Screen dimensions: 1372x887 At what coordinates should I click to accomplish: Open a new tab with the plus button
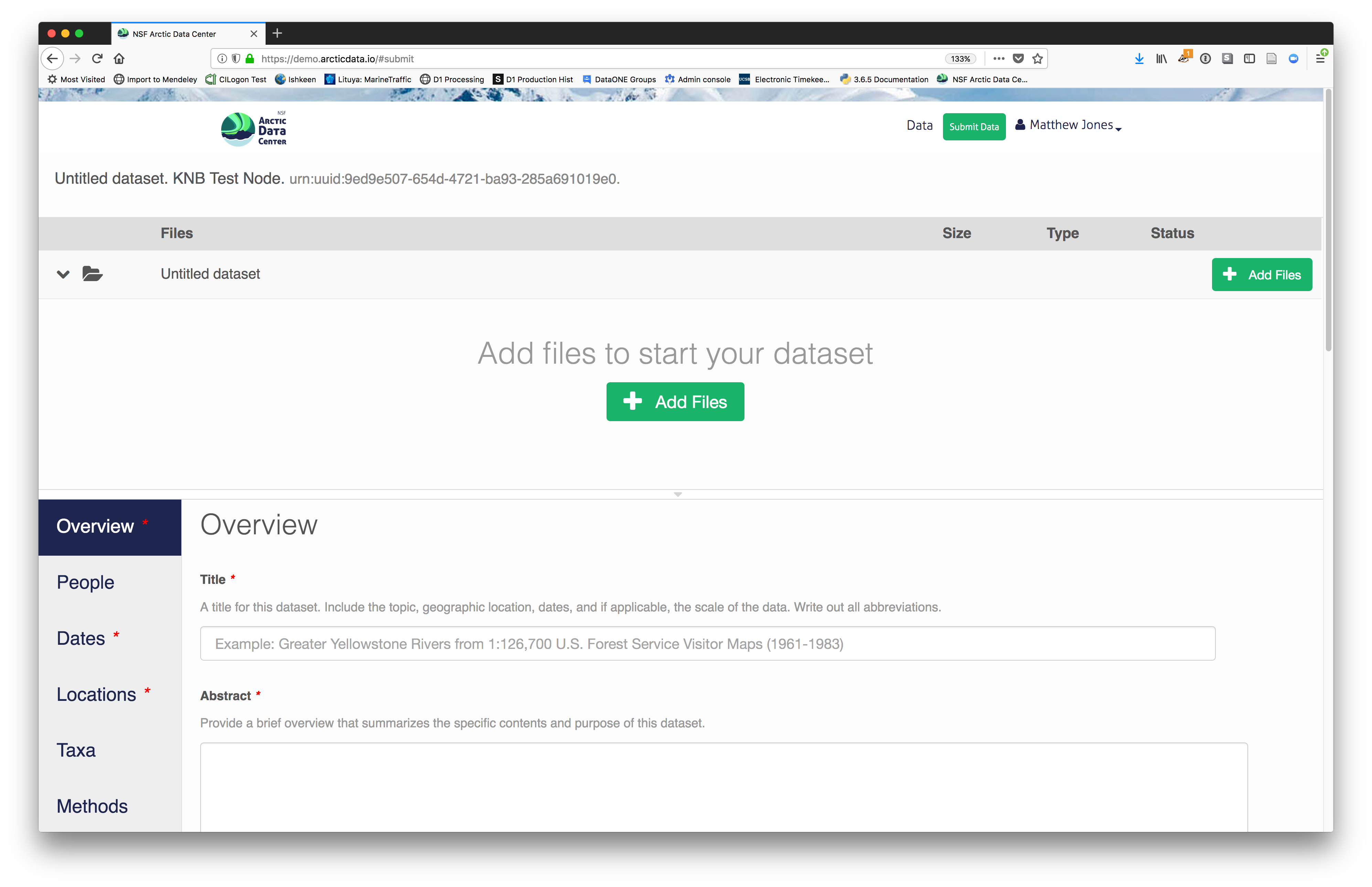[278, 33]
